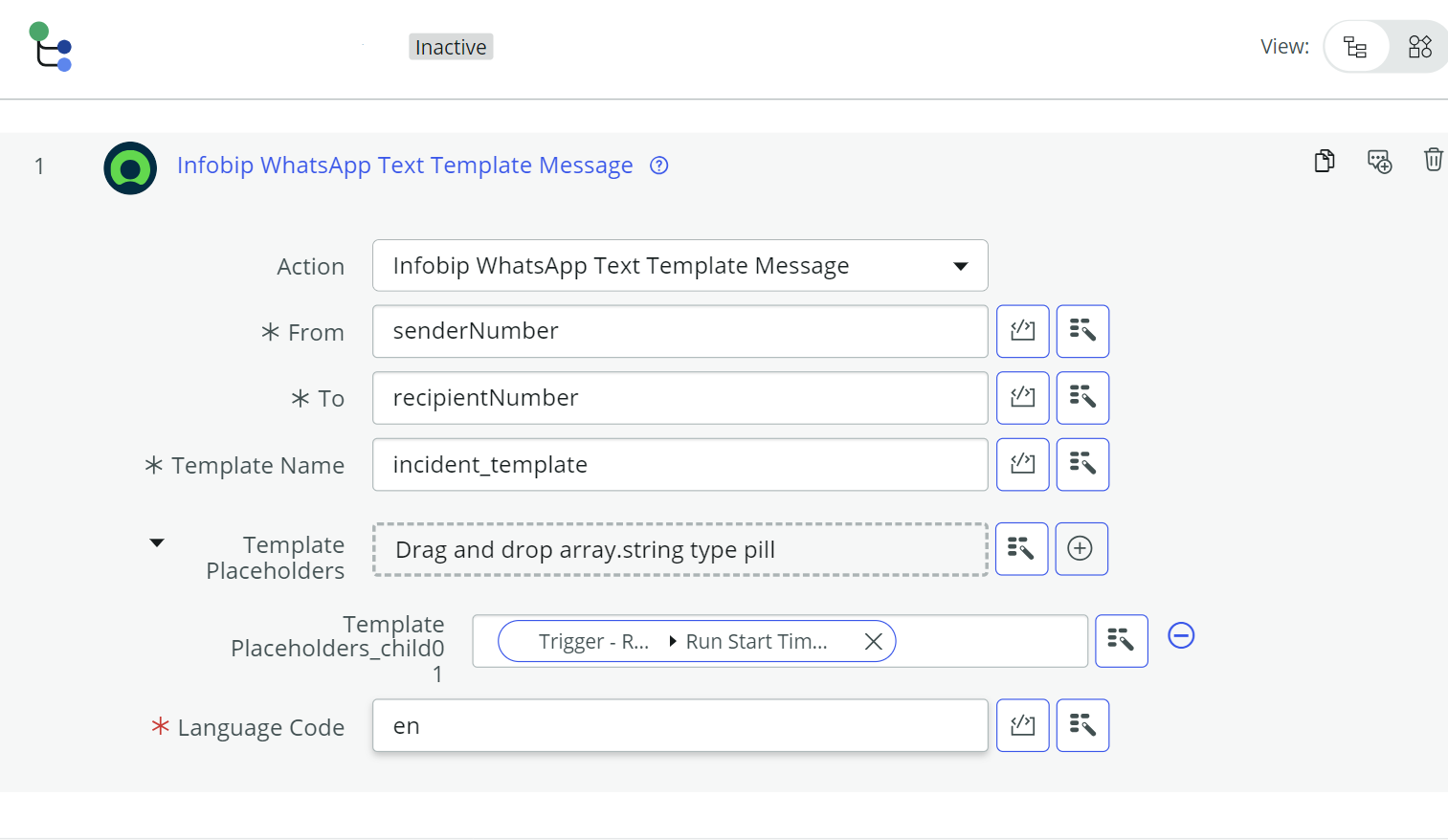Toggle script for Template Name field
Viewport: 1448px width, 840px height.
[x=1023, y=465]
